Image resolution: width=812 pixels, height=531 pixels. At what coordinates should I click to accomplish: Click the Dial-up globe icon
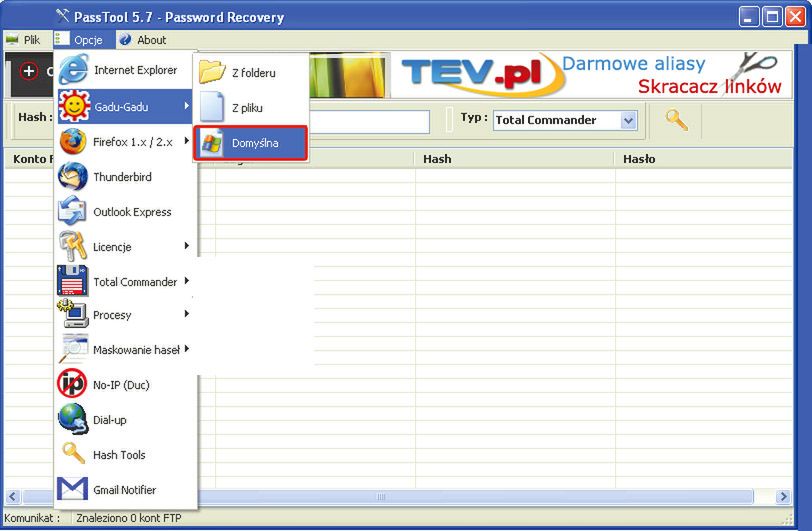(72, 419)
